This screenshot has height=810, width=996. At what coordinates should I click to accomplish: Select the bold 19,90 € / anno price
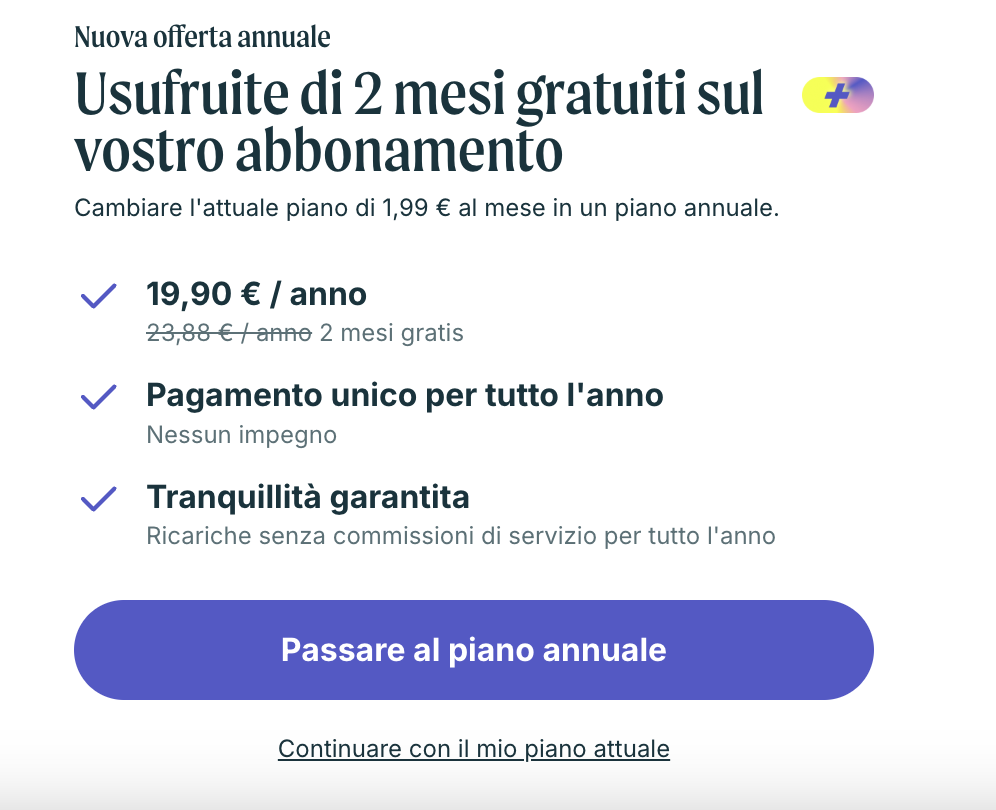(256, 294)
